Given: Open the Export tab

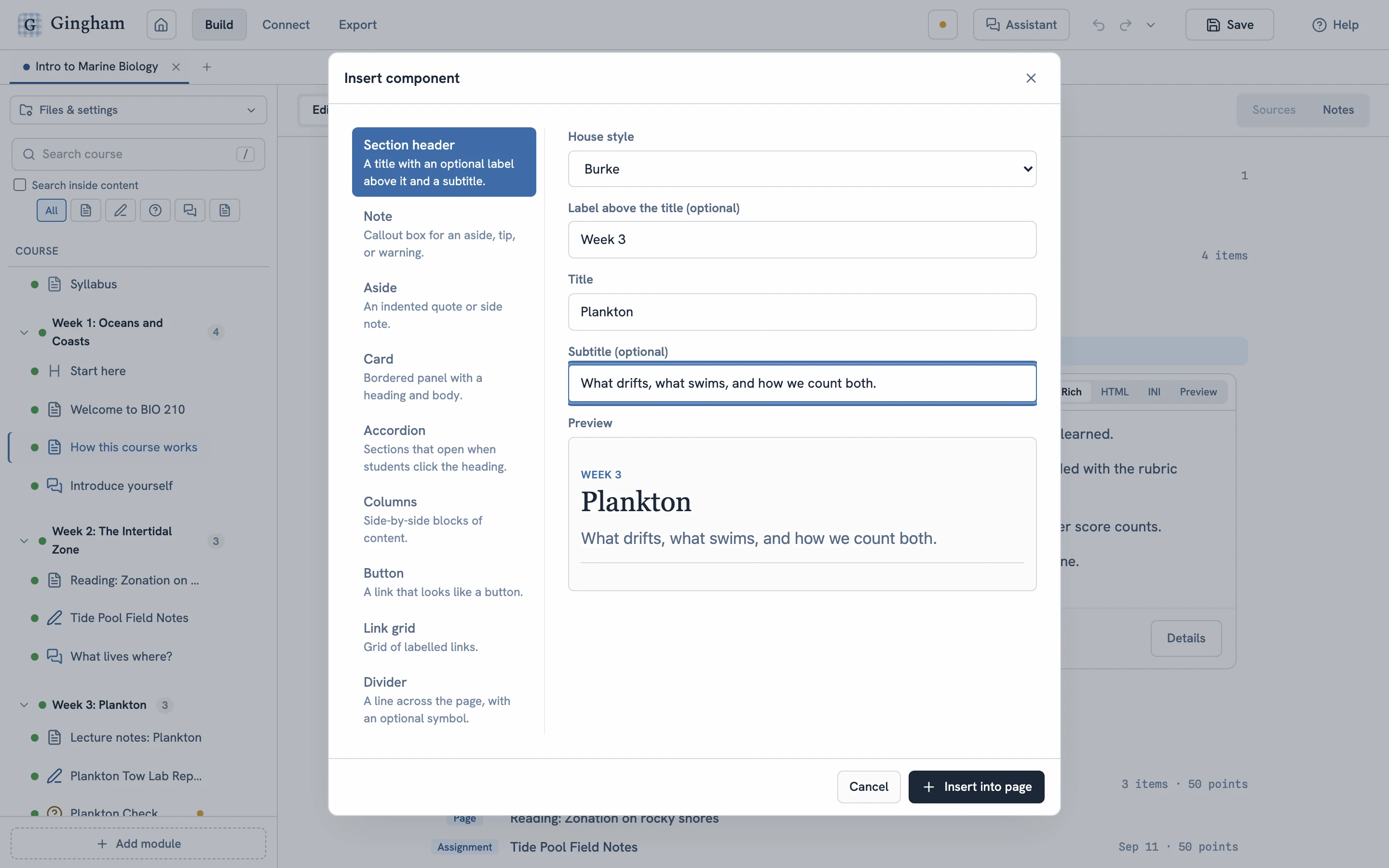Looking at the screenshot, I should tap(357, 25).
